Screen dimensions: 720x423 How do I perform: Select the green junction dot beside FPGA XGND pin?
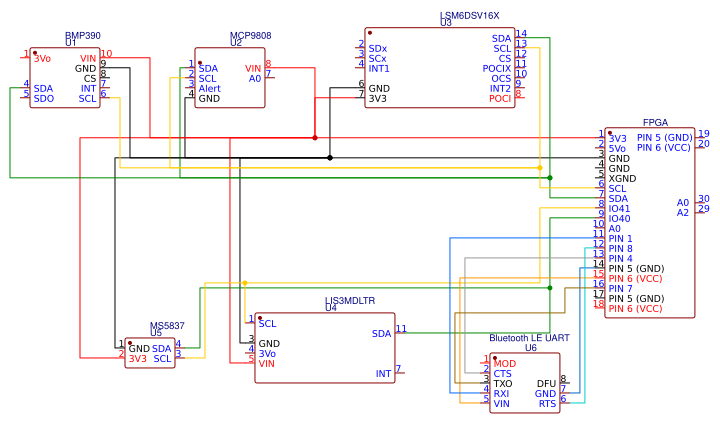click(x=550, y=177)
